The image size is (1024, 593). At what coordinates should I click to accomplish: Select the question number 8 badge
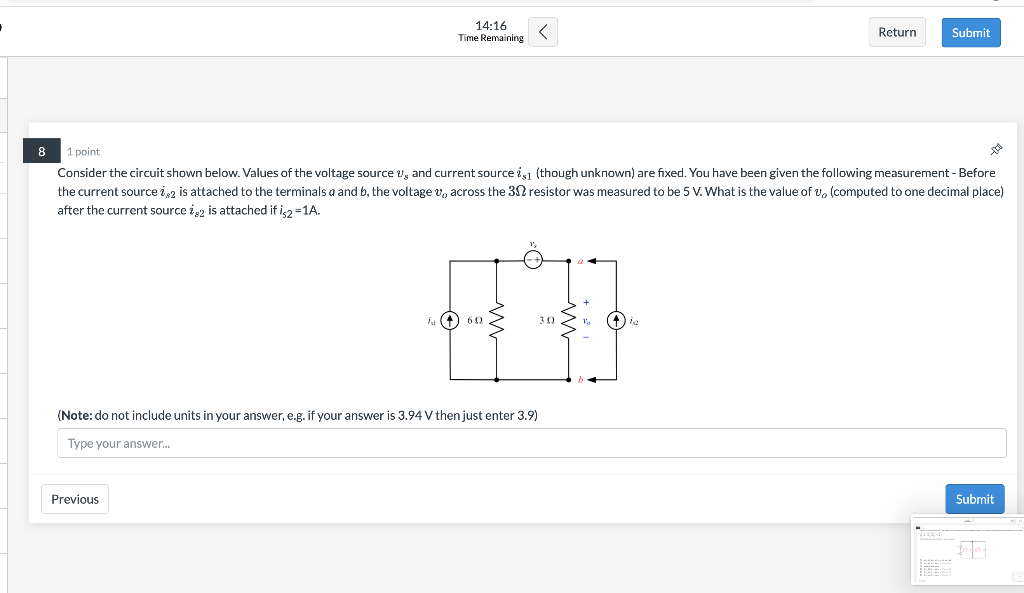(41, 150)
